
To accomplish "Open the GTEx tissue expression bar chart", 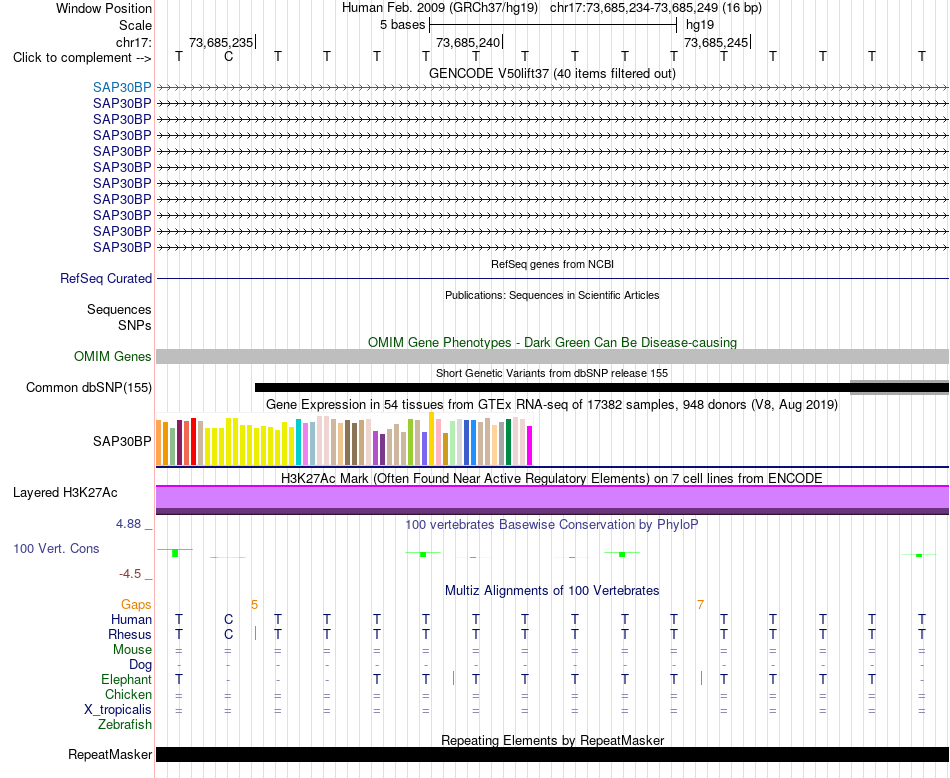I will pyautogui.click(x=344, y=439).
